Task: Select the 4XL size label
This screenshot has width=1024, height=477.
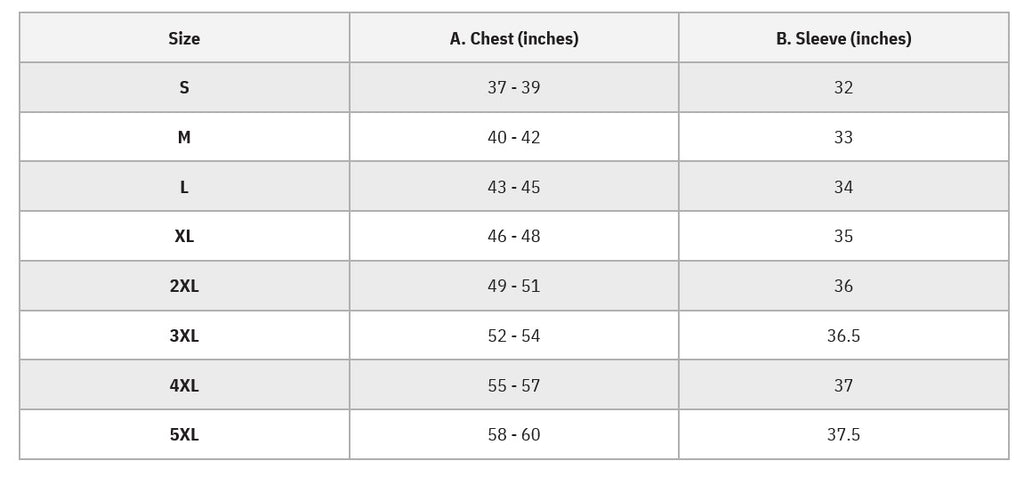Action: point(184,385)
